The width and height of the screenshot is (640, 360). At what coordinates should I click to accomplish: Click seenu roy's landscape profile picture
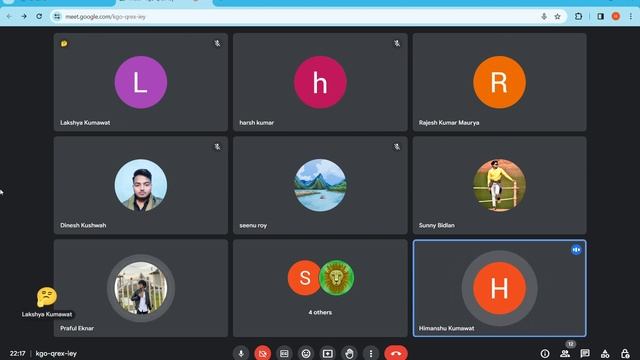320,185
